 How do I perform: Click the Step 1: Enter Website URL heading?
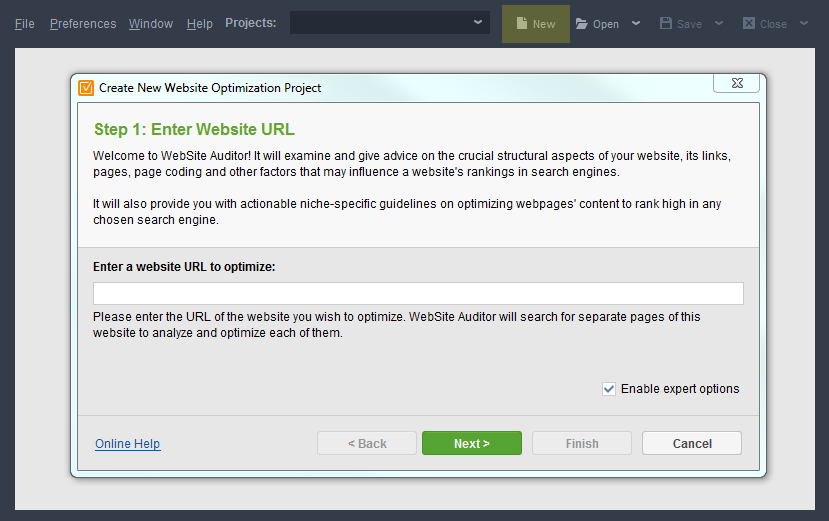[194, 130]
